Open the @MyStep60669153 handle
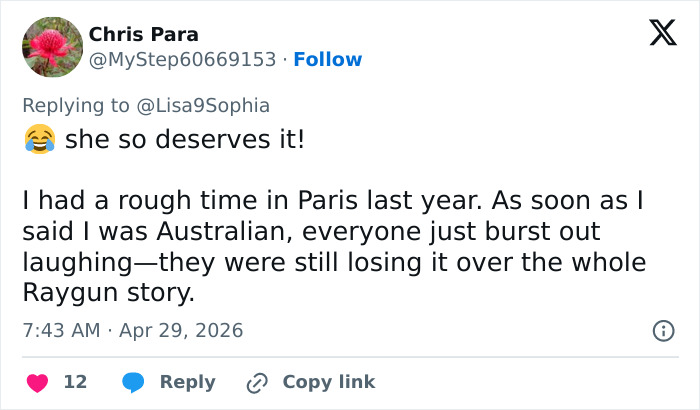700x410 pixels. pyautogui.click(x=182, y=59)
